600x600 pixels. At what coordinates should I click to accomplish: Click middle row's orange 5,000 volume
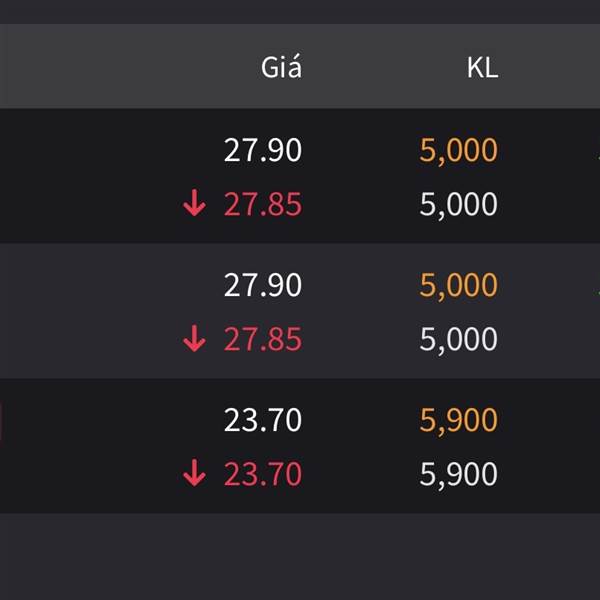point(458,286)
